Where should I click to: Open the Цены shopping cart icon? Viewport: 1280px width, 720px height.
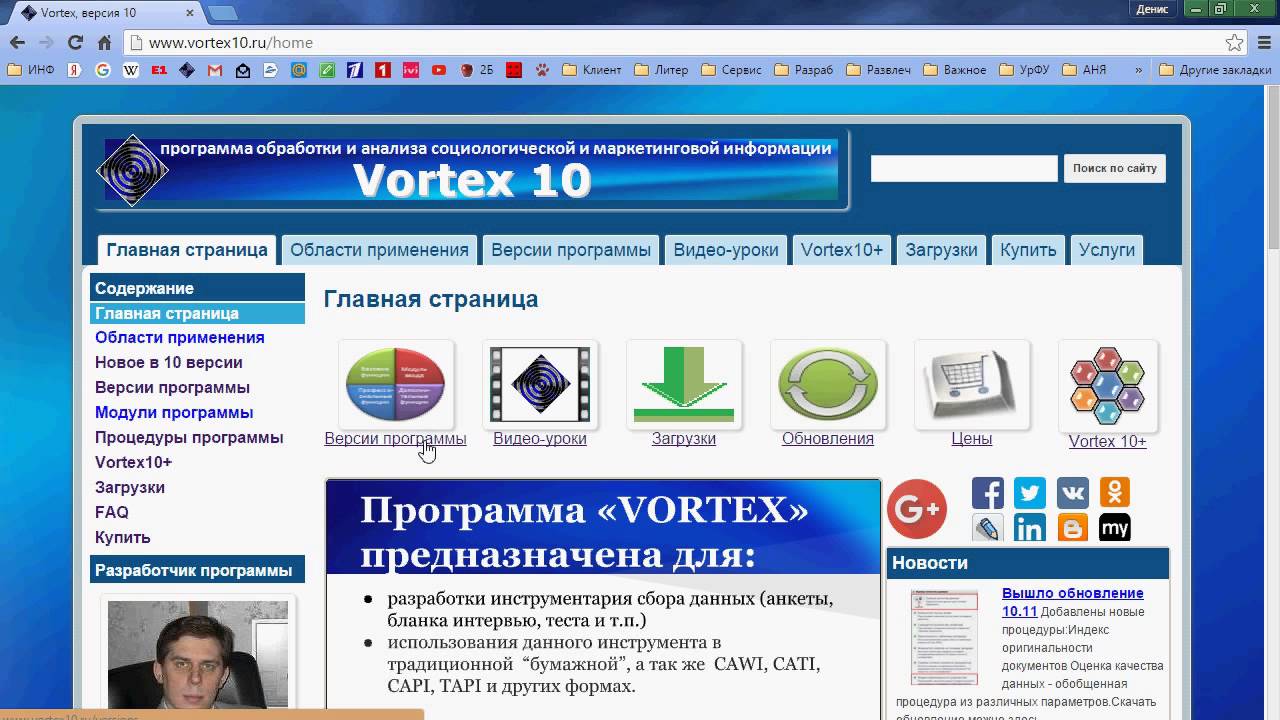point(972,385)
